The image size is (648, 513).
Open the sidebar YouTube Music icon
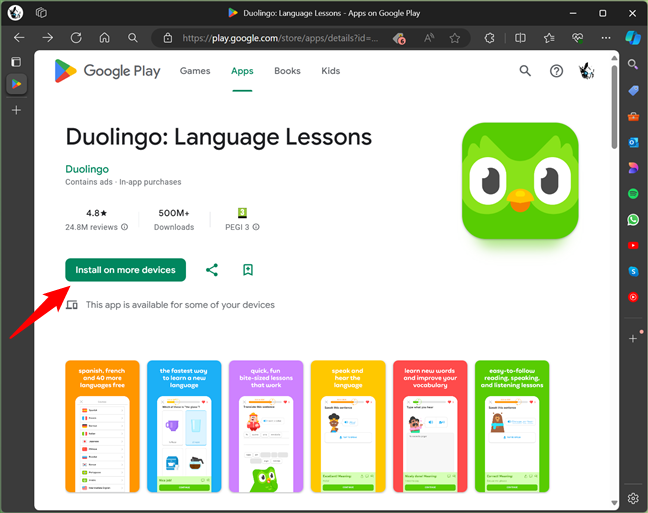633,297
